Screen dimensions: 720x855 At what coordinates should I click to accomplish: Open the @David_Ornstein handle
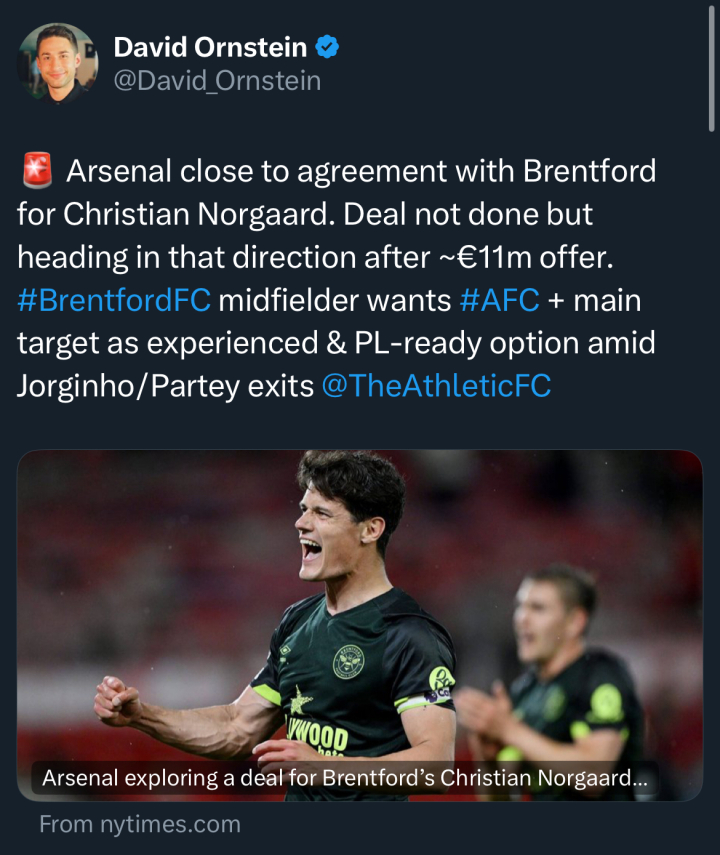coord(217,81)
